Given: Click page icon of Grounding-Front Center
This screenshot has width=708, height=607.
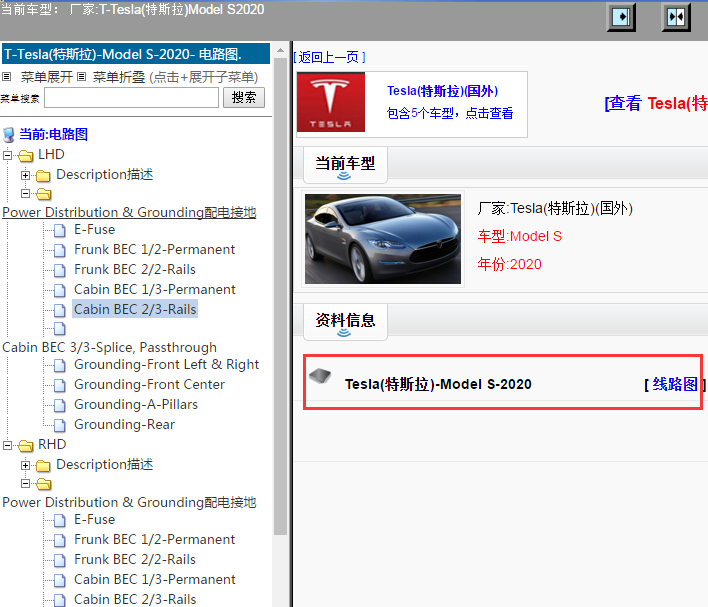Looking at the screenshot, I should [x=60, y=385].
